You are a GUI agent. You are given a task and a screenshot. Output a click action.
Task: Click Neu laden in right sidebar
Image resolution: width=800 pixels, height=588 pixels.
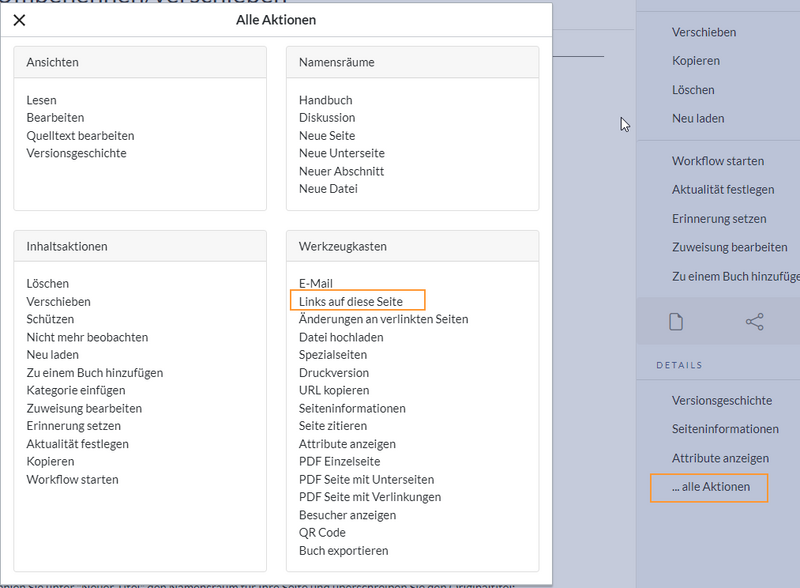click(698, 118)
